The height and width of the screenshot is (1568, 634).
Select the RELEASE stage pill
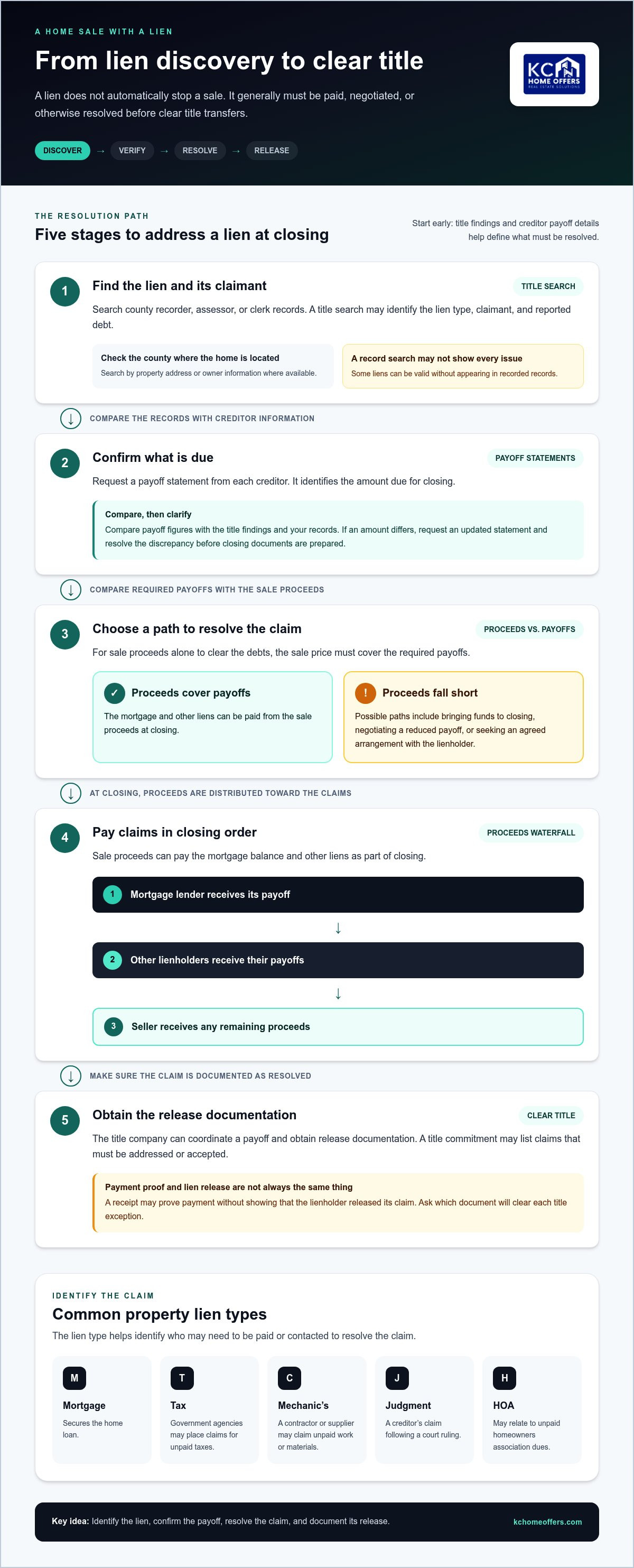(x=272, y=150)
